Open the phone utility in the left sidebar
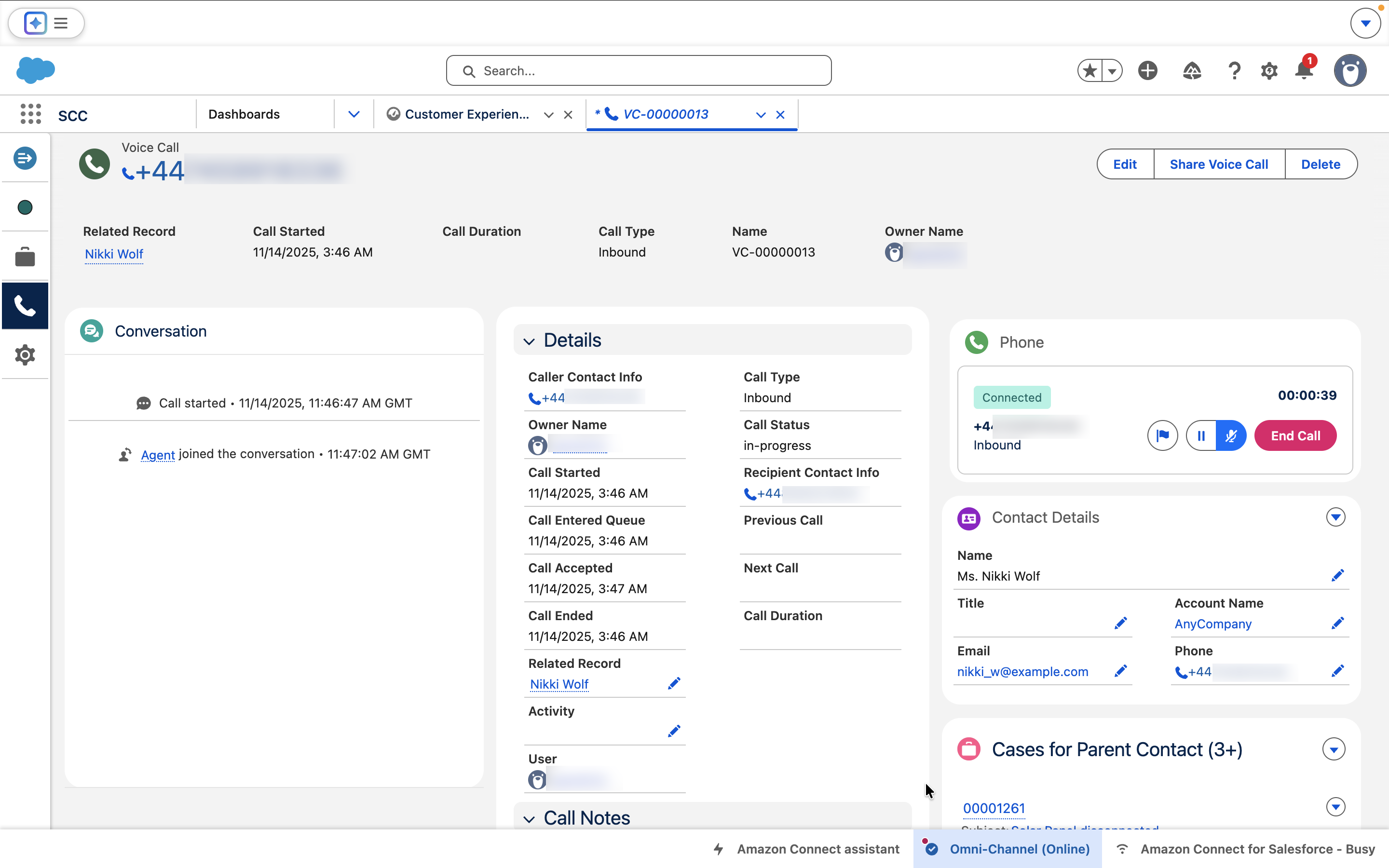Image resolution: width=1389 pixels, height=868 pixels. (x=25, y=305)
